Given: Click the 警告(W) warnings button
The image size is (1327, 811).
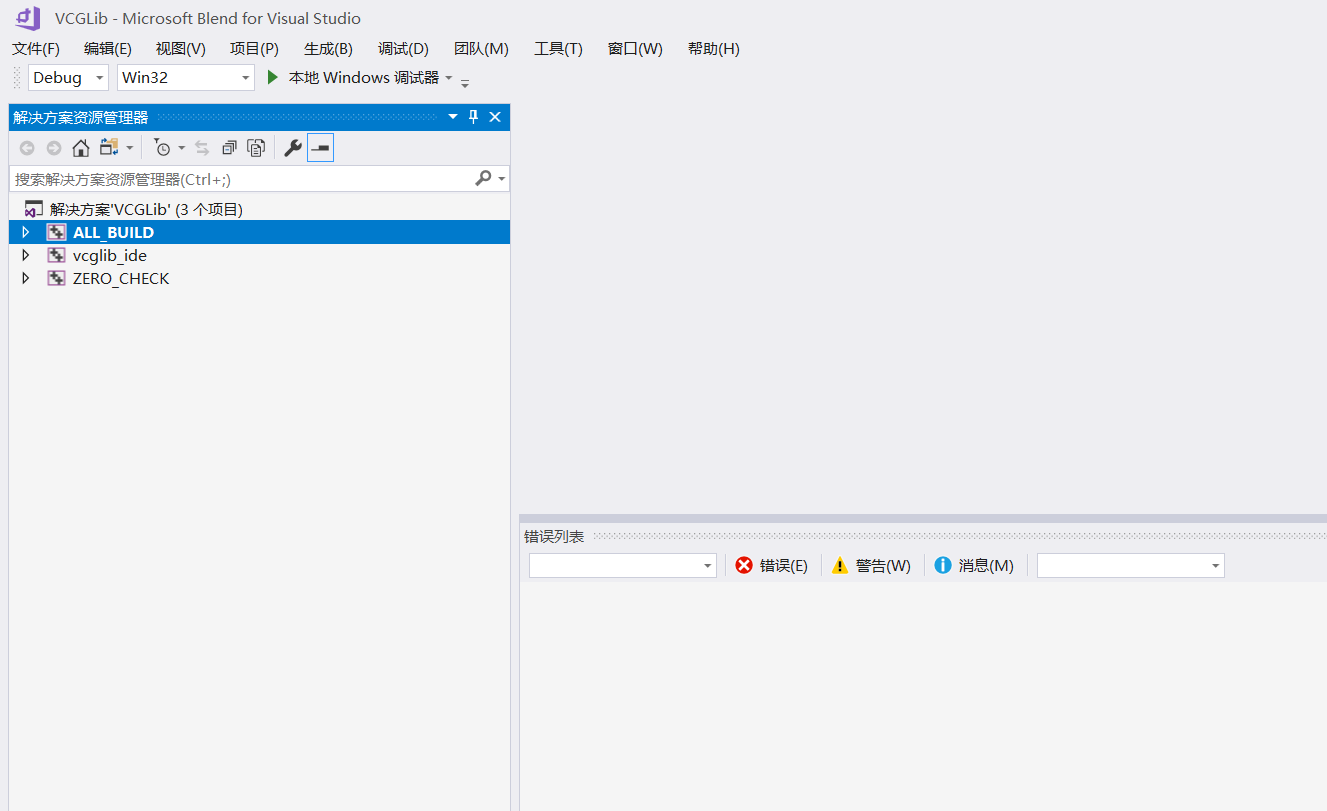Looking at the screenshot, I should (x=871, y=565).
